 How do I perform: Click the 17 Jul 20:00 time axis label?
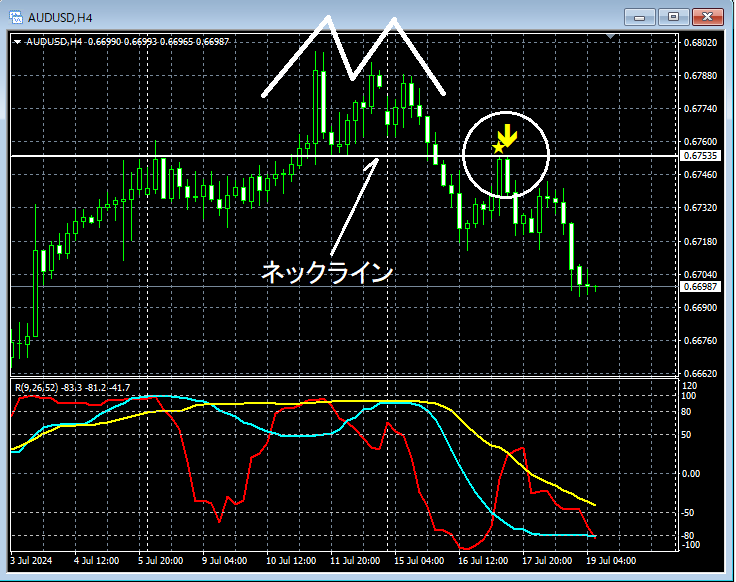[x=547, y=560]
